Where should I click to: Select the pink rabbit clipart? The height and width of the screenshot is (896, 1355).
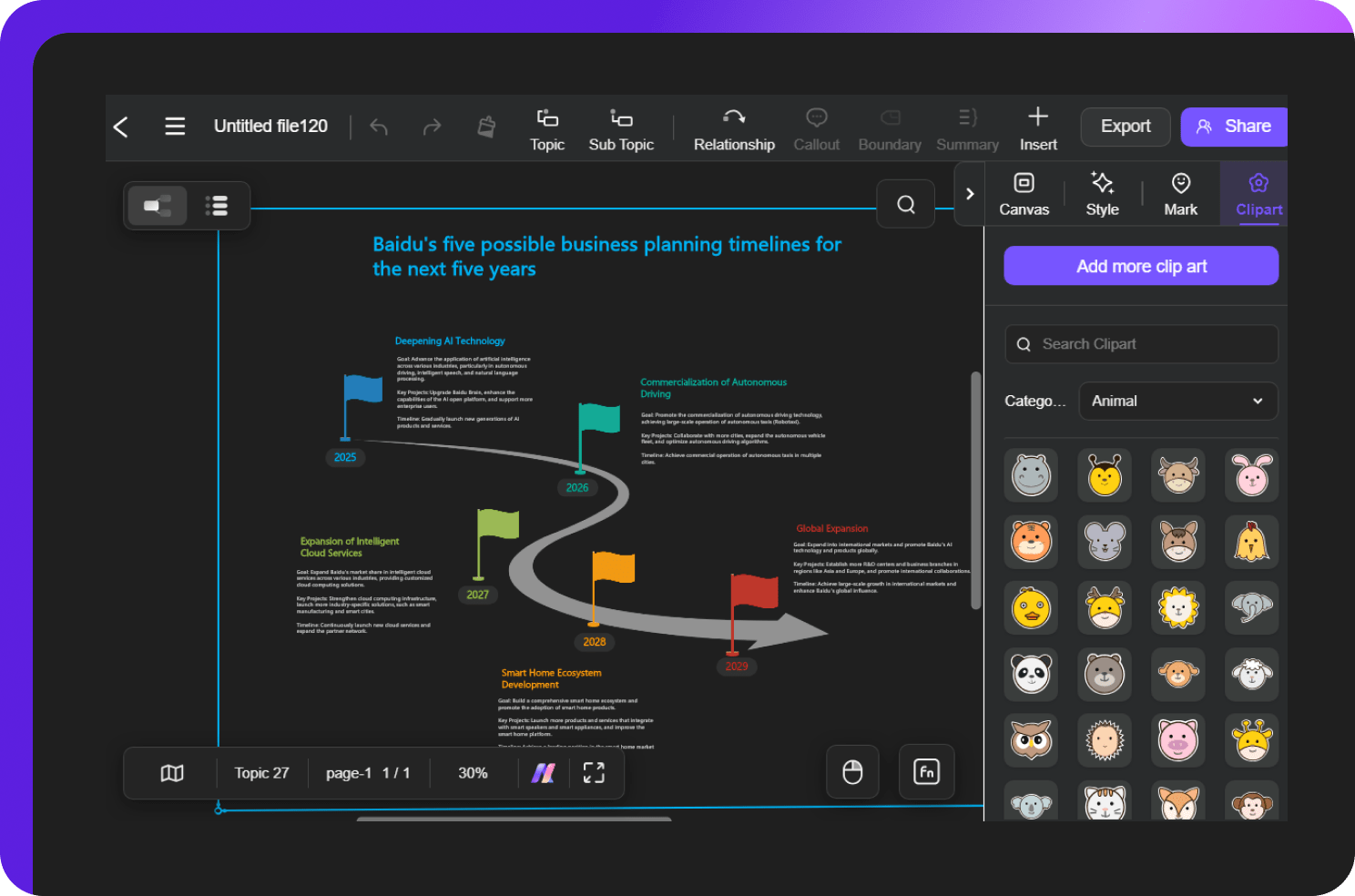[x=1252, y=474]
